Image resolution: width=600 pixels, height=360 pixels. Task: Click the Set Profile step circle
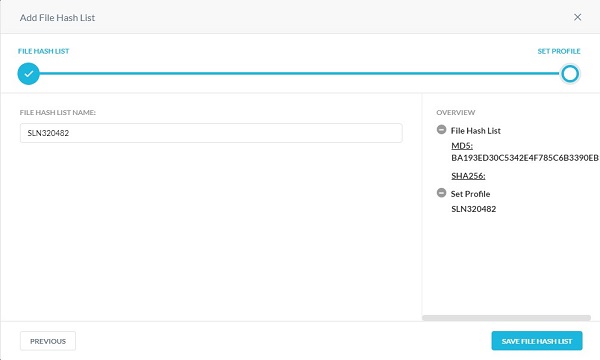(x=570, y=74)
